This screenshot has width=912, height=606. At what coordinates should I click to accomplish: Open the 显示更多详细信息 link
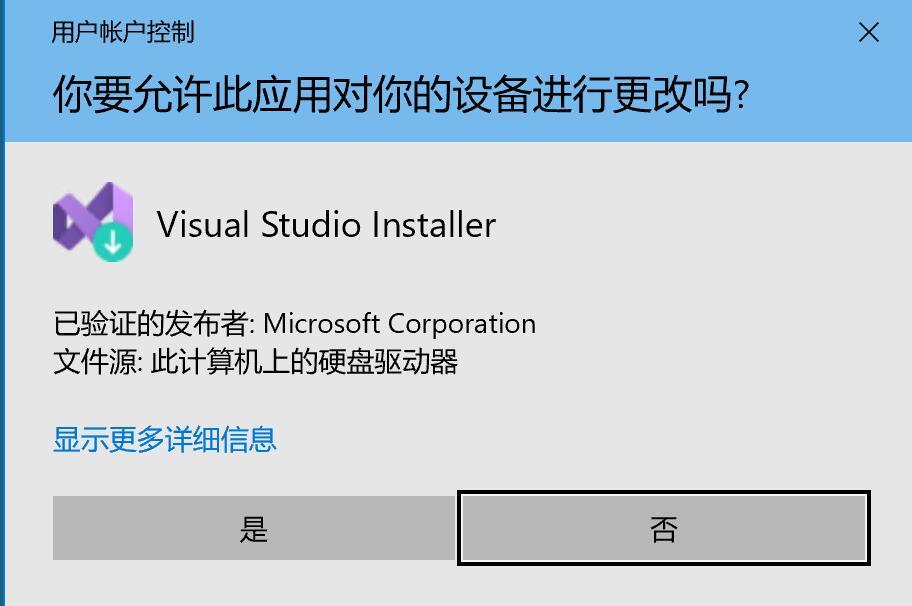tap(165, 439)
